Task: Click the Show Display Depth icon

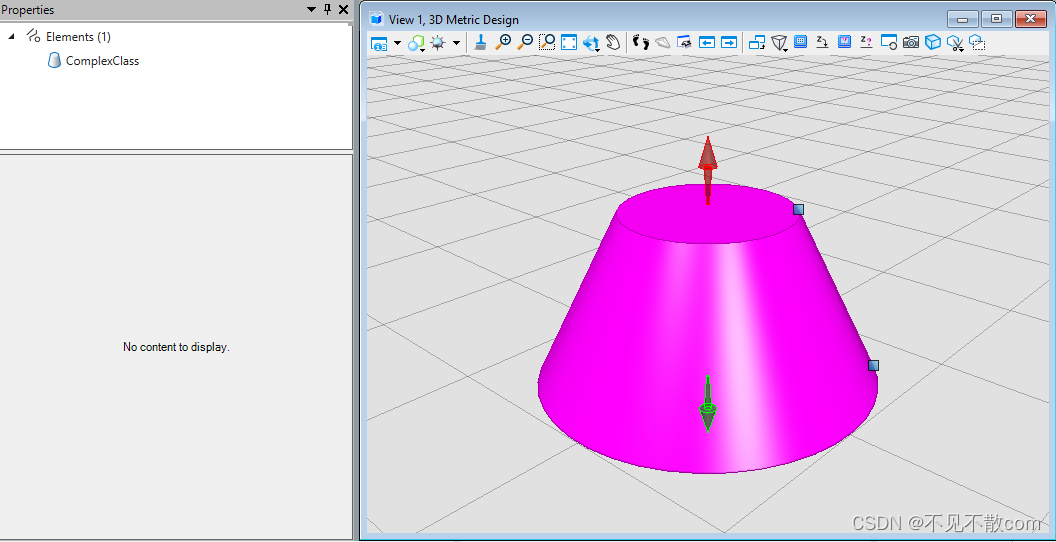Action: click(x=845, y=42)
